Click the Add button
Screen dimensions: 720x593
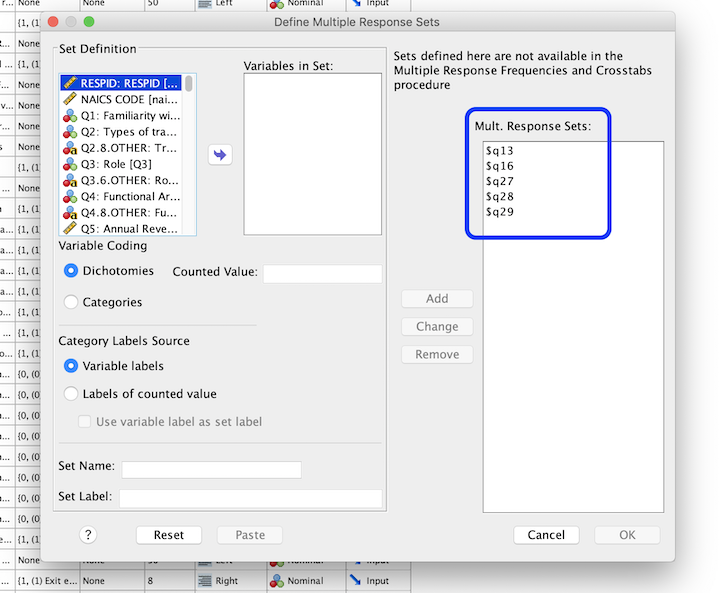pos(437,299)
